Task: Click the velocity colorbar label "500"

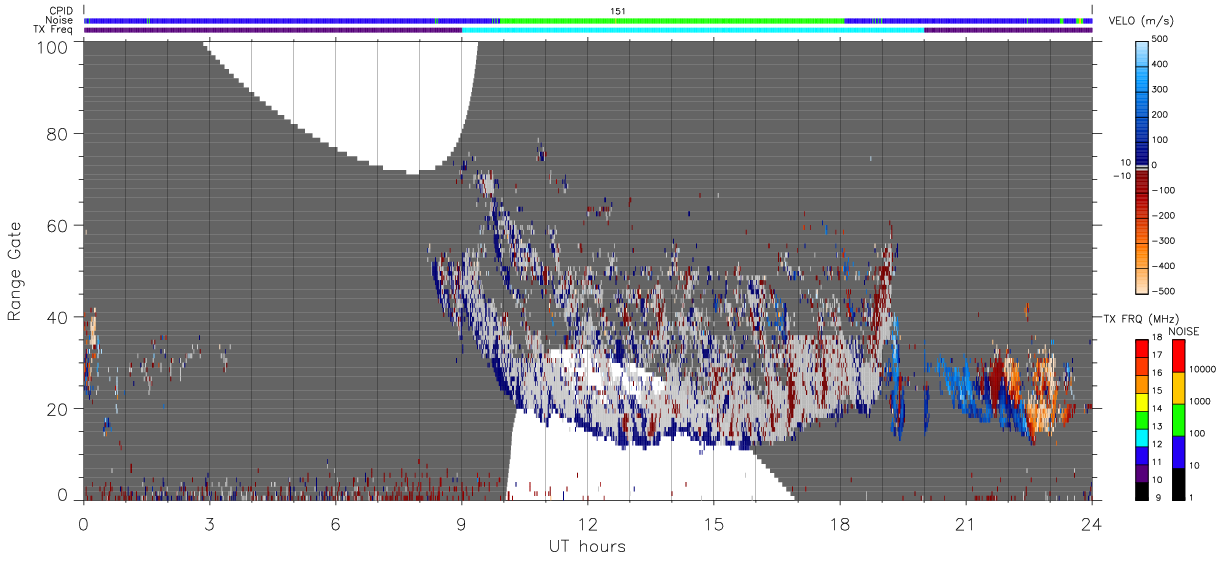Action: click(x=1160, y=39)
